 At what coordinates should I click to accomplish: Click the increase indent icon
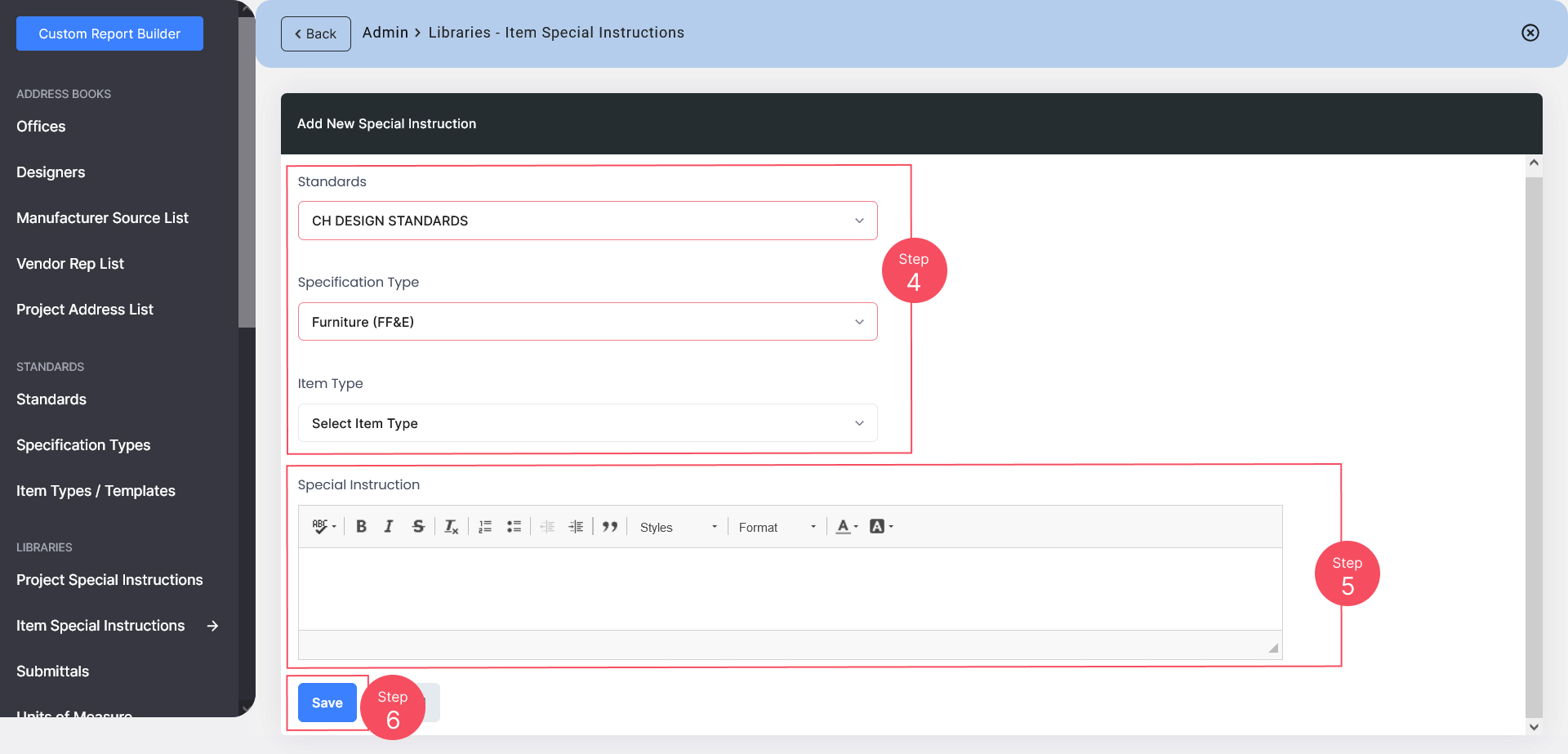576,527
